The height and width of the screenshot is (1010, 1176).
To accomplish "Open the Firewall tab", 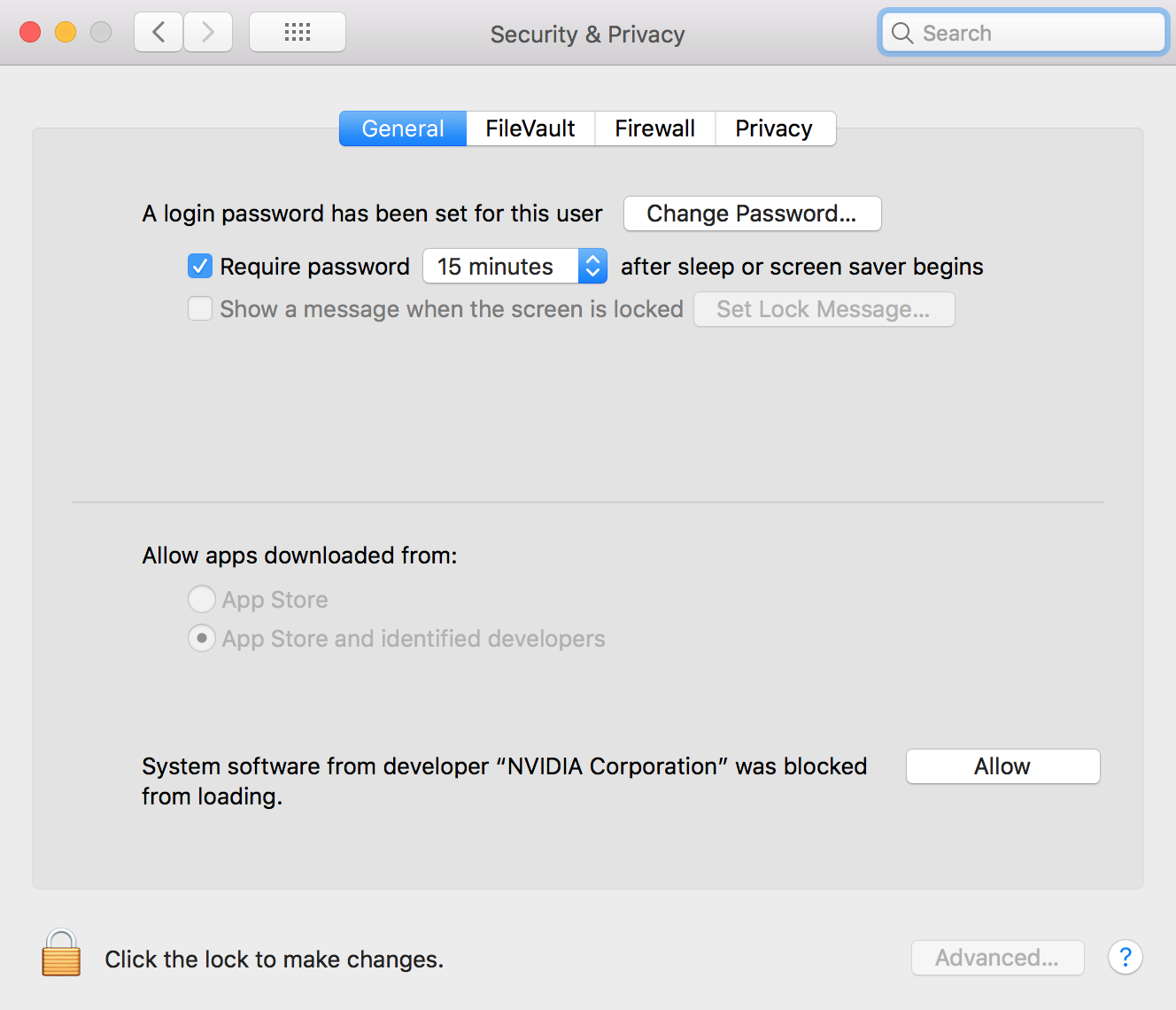I will click(x=654, y=128).
